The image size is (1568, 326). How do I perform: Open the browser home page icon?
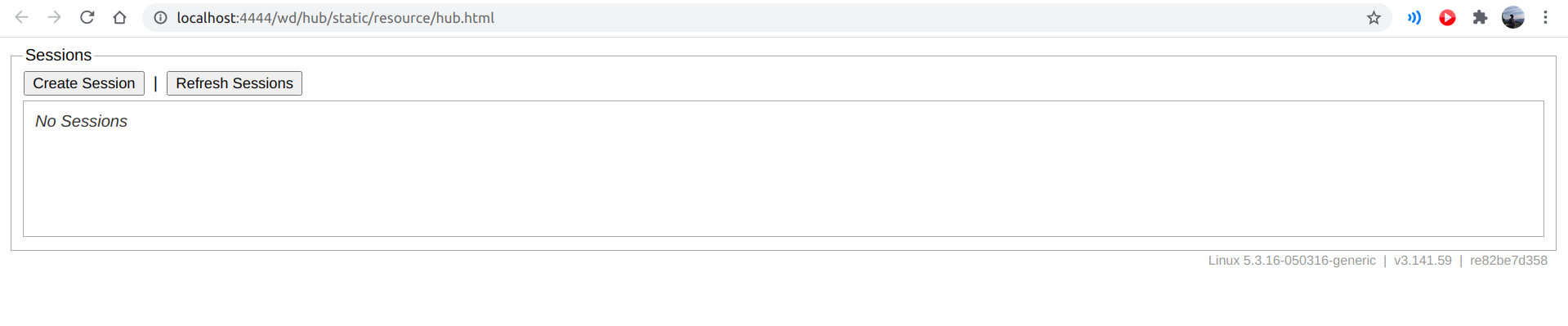click(120, 17)
